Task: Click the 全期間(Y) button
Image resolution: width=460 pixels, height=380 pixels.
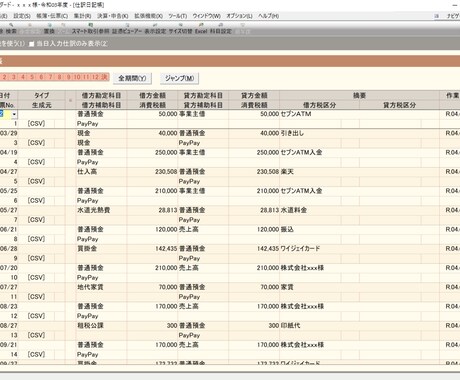Action: tap(132, 78)
